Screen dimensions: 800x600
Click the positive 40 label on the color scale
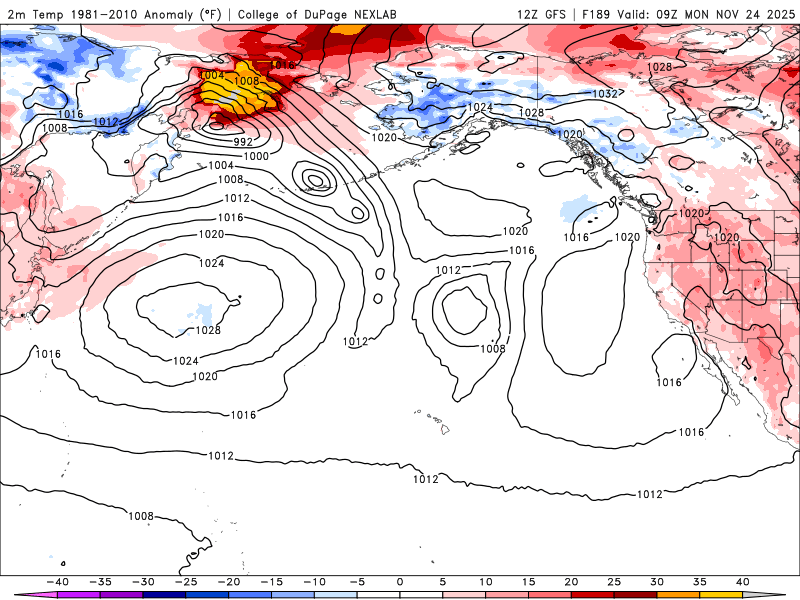pyautogui.click(x=743, y=582)
